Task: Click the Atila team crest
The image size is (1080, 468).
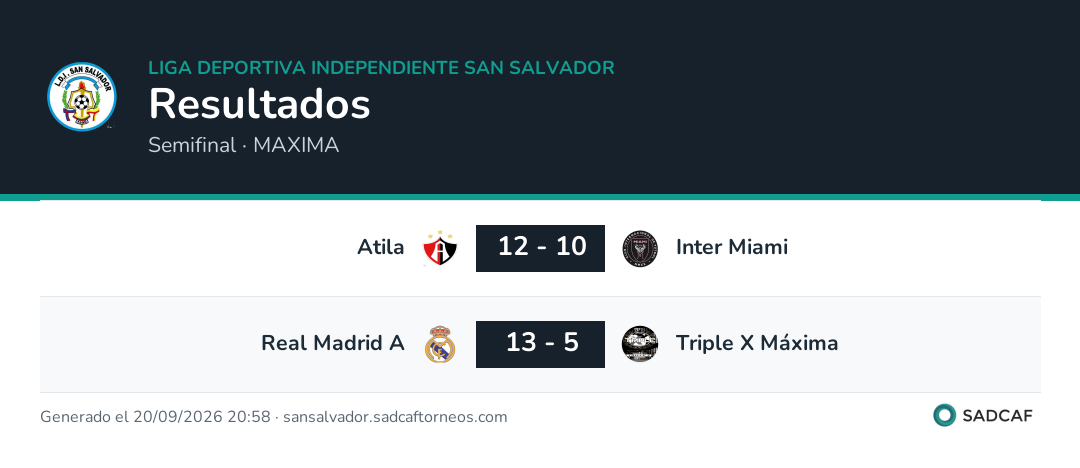Action: pos(440,248)
